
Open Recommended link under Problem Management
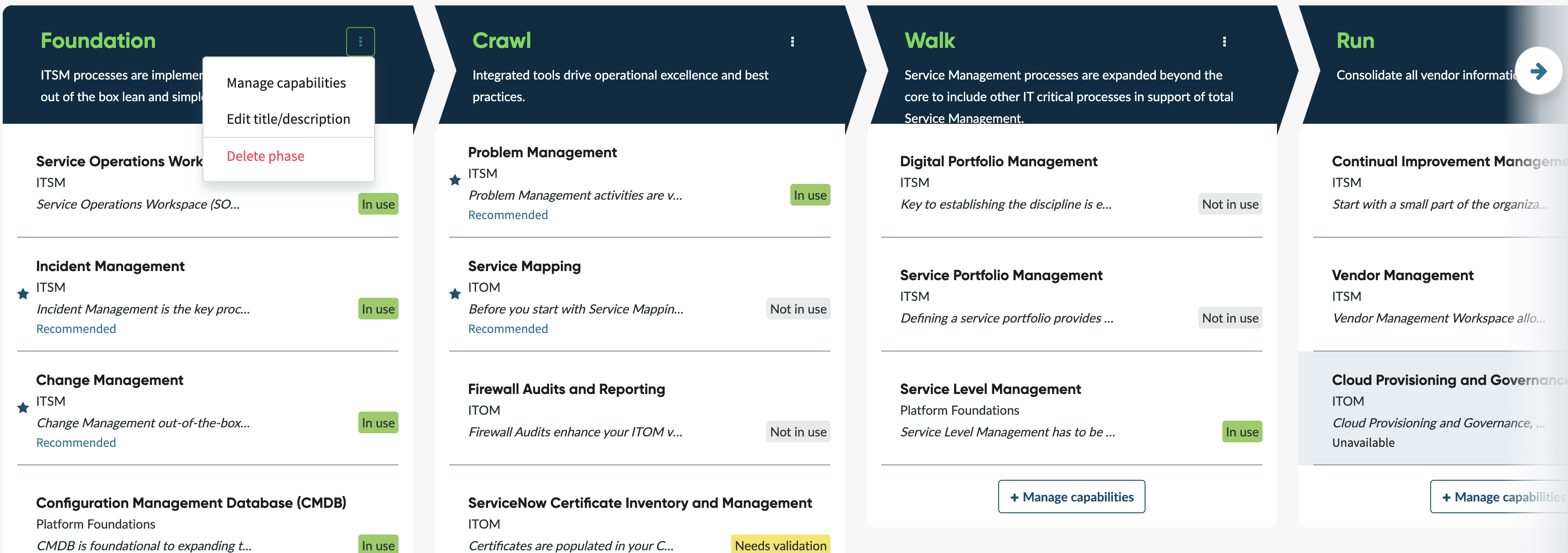[507, 216]
